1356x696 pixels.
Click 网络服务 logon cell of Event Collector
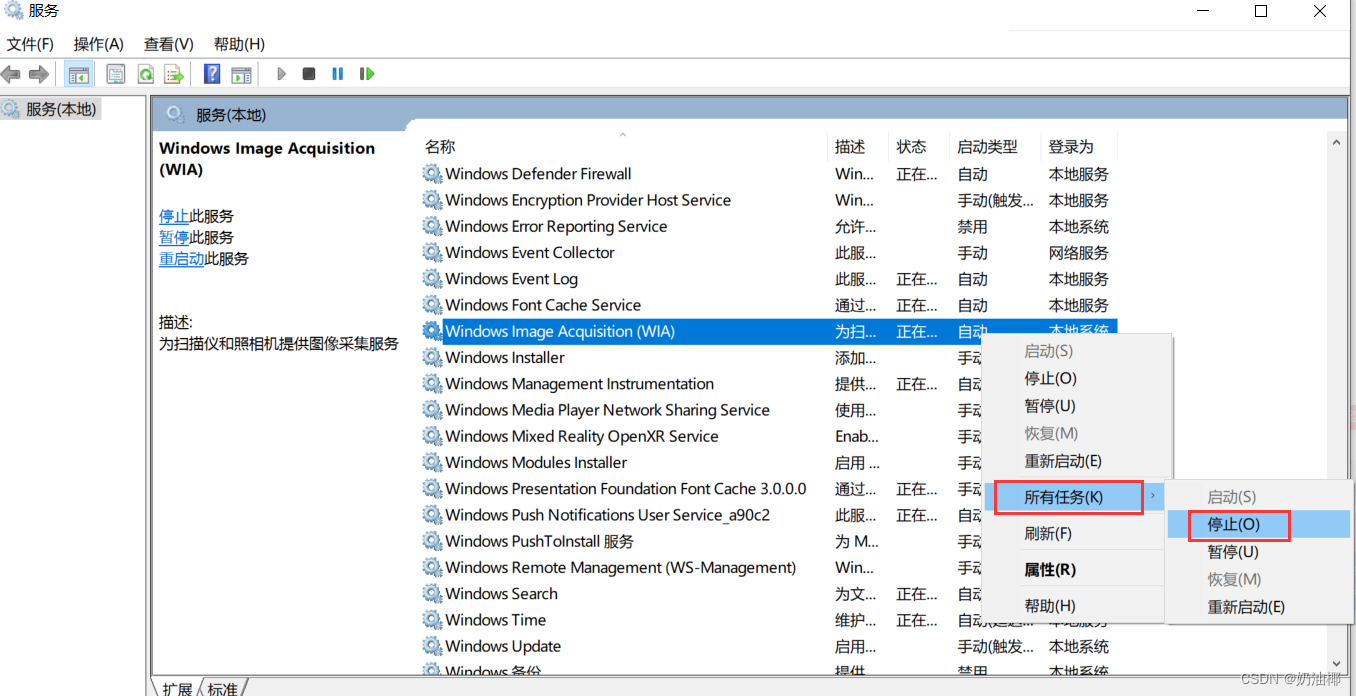1078,253
